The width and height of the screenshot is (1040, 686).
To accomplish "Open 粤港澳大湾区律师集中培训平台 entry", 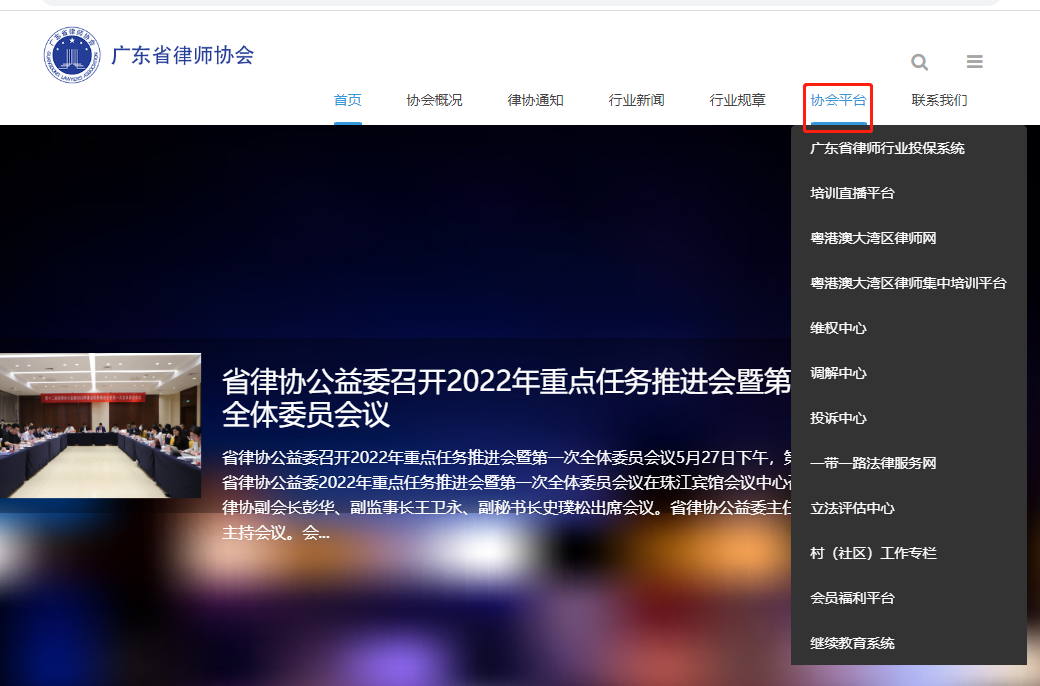I will [x=908, y=283].
